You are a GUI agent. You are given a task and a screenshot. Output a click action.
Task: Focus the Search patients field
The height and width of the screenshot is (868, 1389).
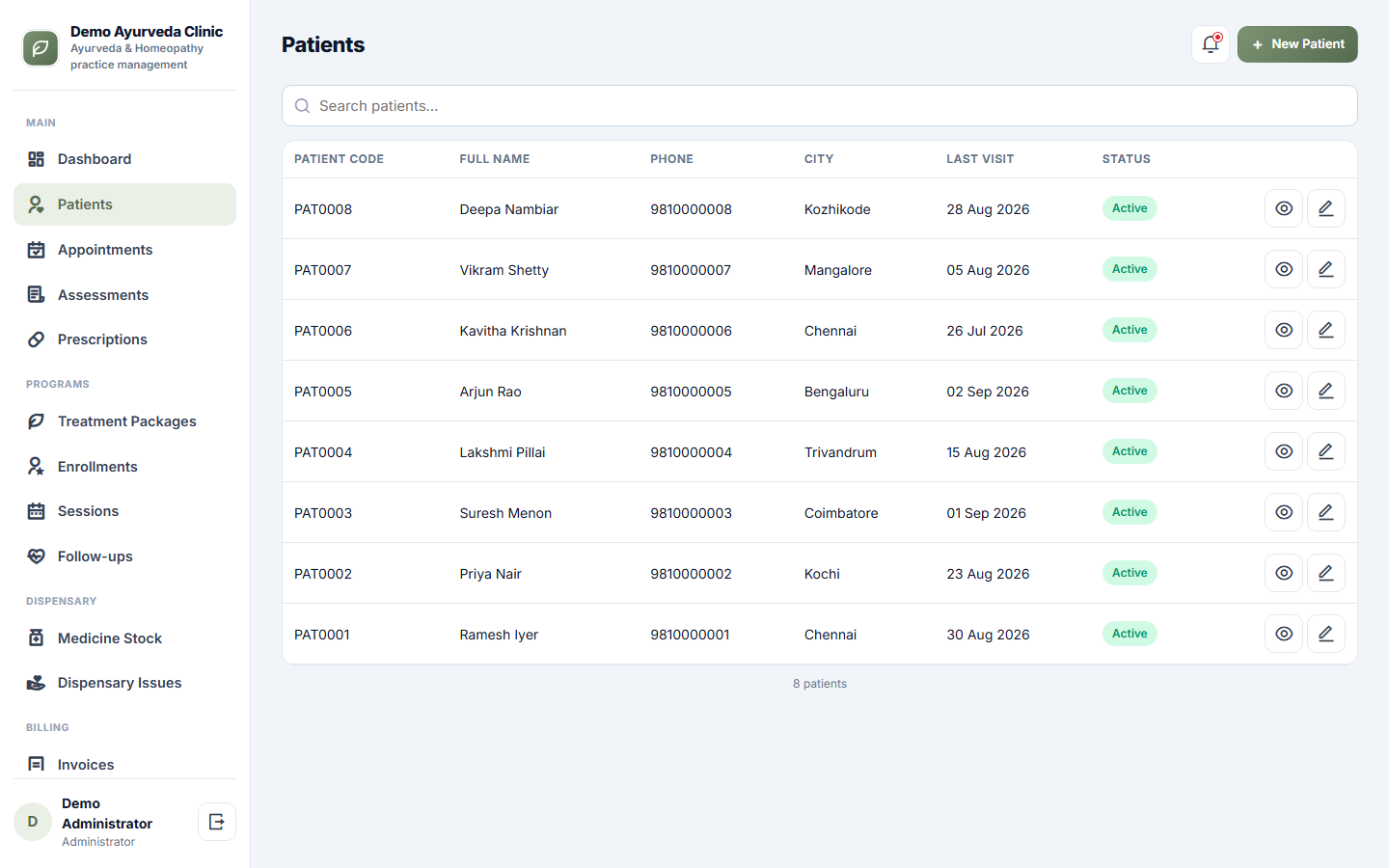coord(819,106)
